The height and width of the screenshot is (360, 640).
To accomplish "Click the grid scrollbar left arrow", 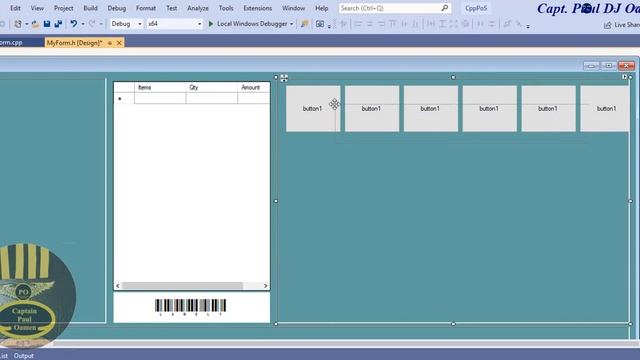I will (118, 286).
